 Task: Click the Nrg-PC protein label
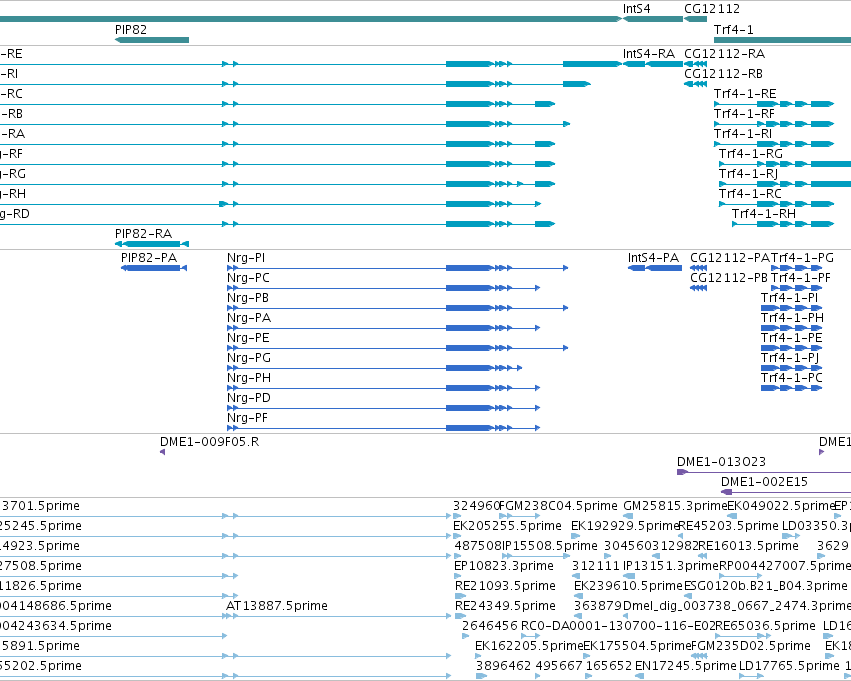[x=248, y=278]
